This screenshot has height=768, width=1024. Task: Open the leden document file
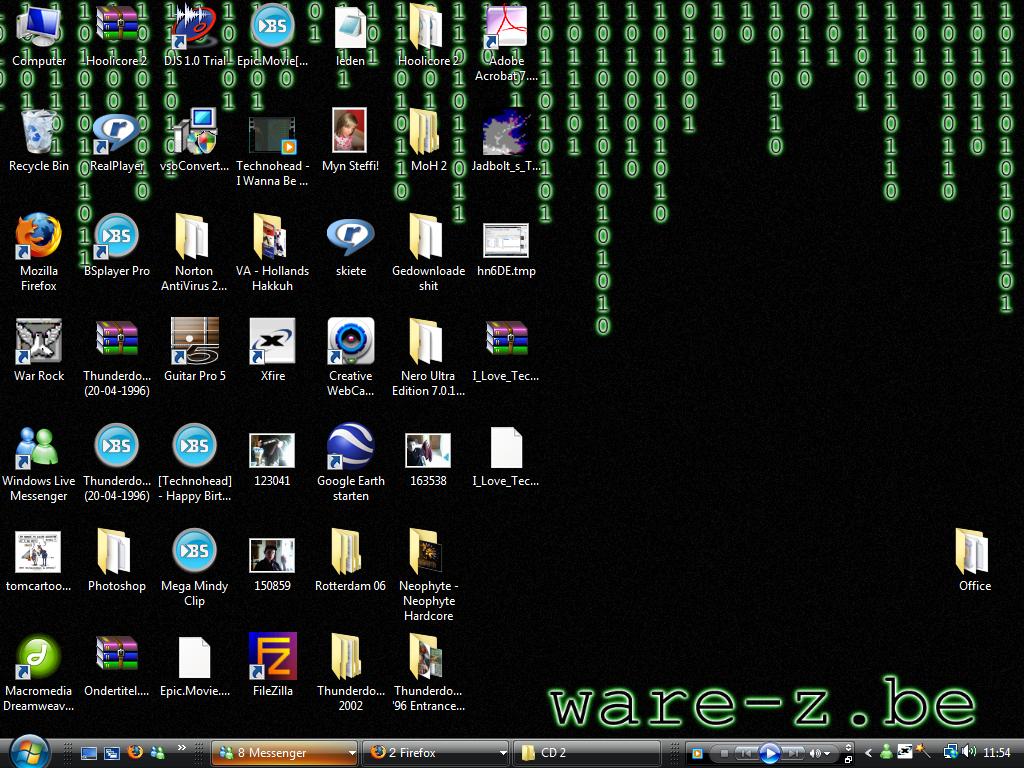(x=351, y=36)
